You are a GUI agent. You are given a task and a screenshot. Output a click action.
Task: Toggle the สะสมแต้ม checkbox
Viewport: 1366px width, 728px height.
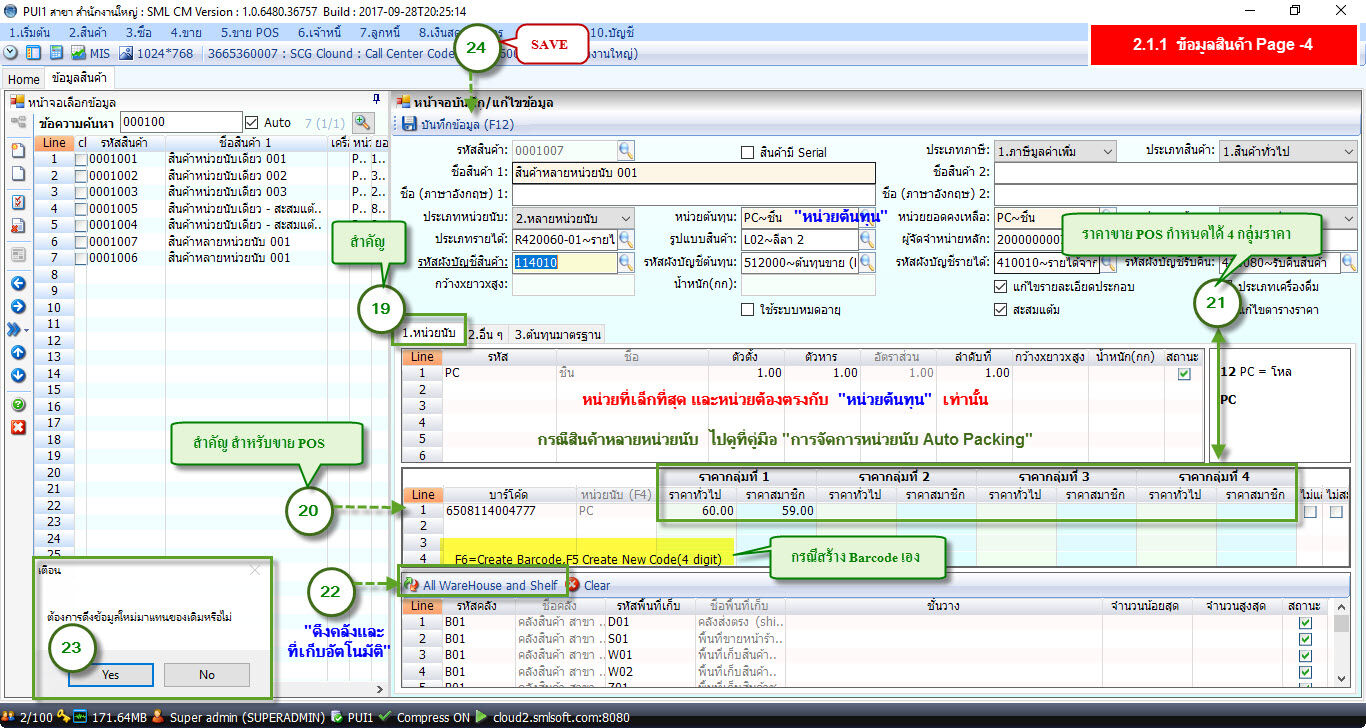1001,310
